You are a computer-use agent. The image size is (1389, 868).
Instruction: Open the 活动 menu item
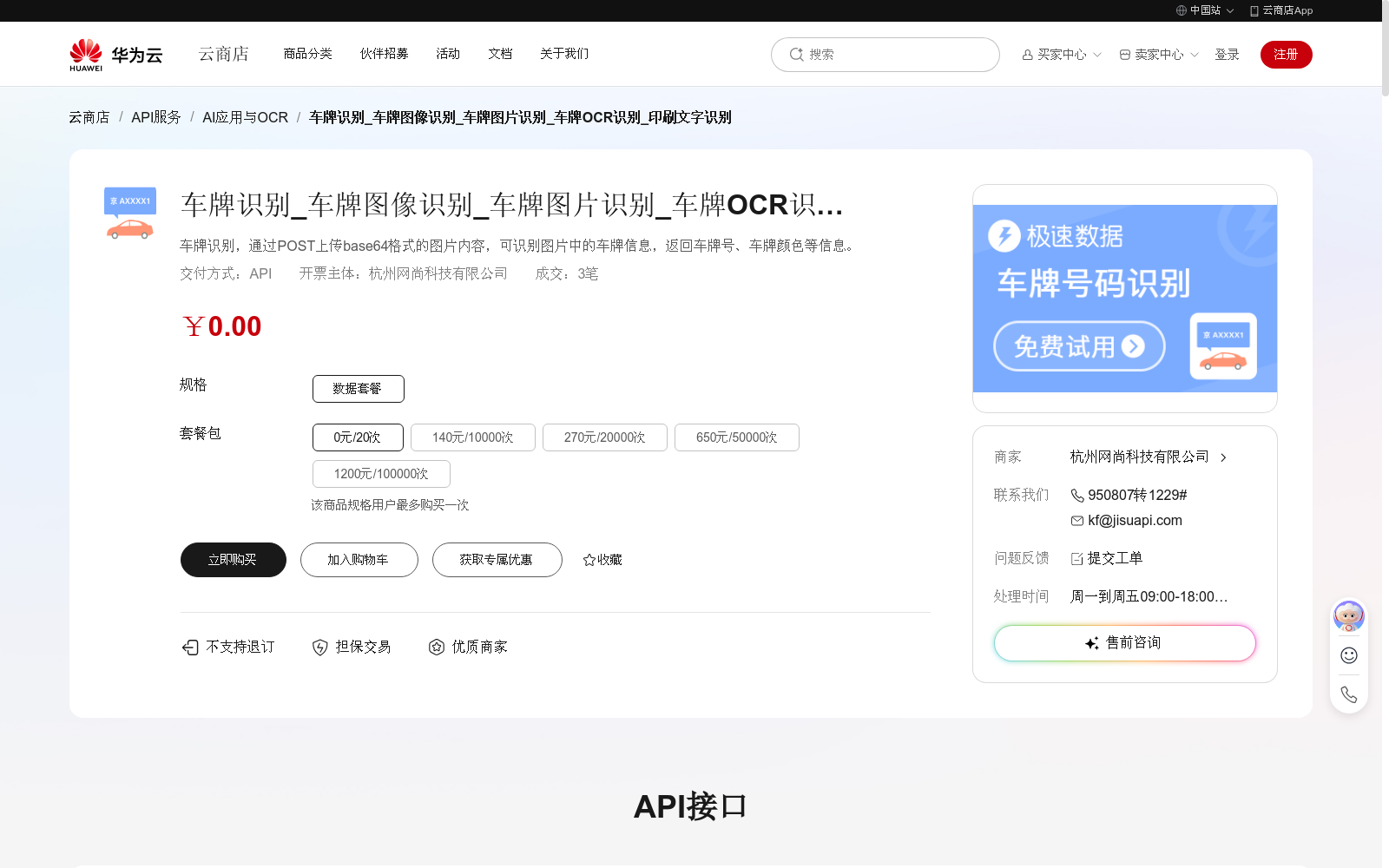pyautogui.click(x=448, y=54)
